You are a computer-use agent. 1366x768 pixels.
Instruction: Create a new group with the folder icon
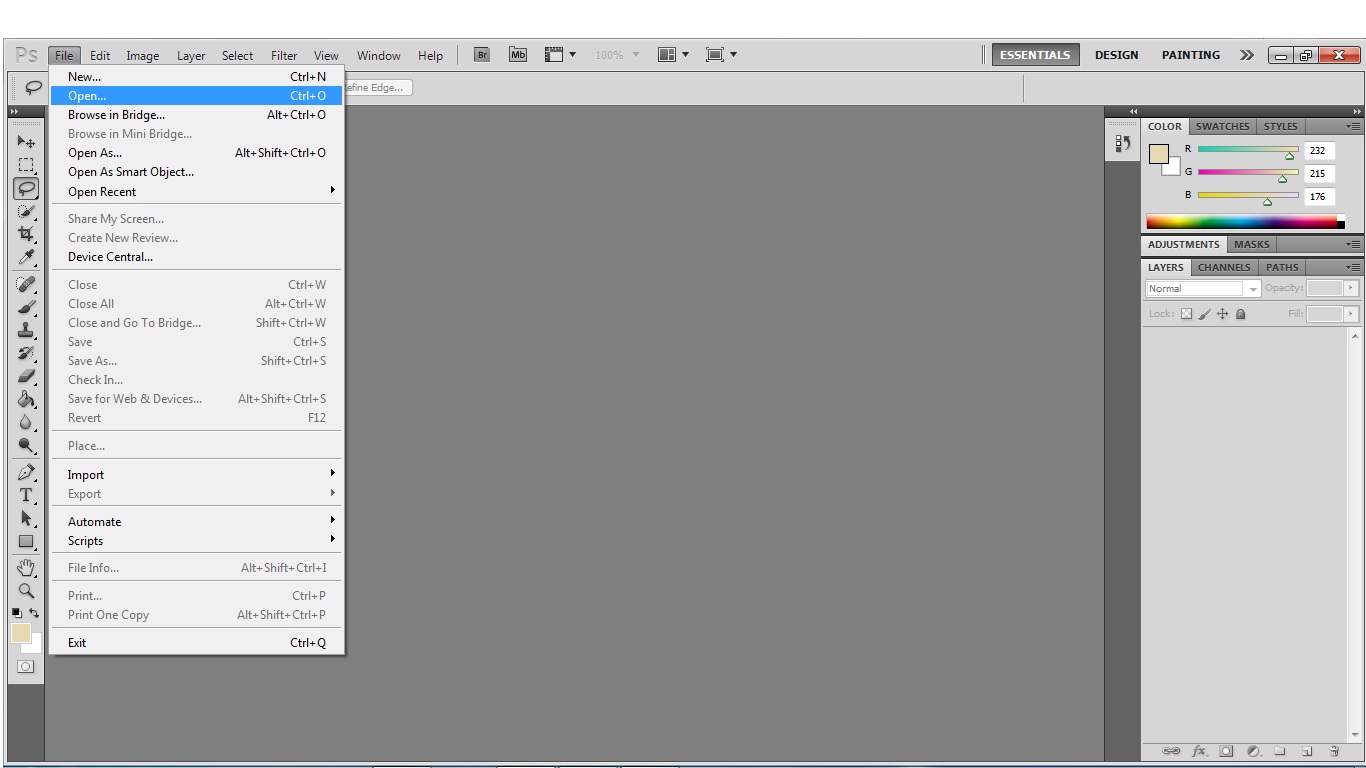[x=1280, y=751]
